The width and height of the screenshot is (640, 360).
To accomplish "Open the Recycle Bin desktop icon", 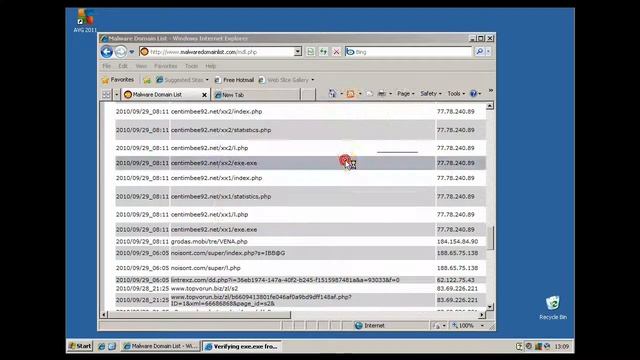I will [x=553, y=308].
